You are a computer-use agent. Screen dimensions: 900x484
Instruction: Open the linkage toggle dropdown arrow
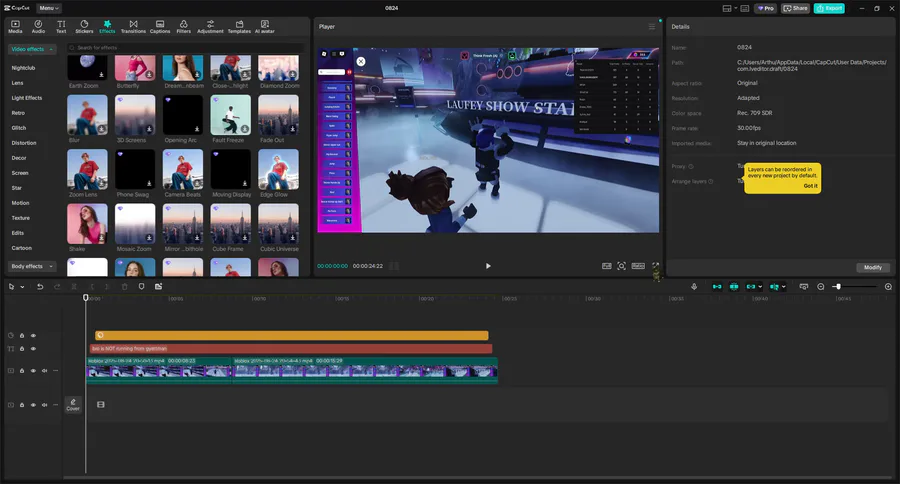coord(760,287)
